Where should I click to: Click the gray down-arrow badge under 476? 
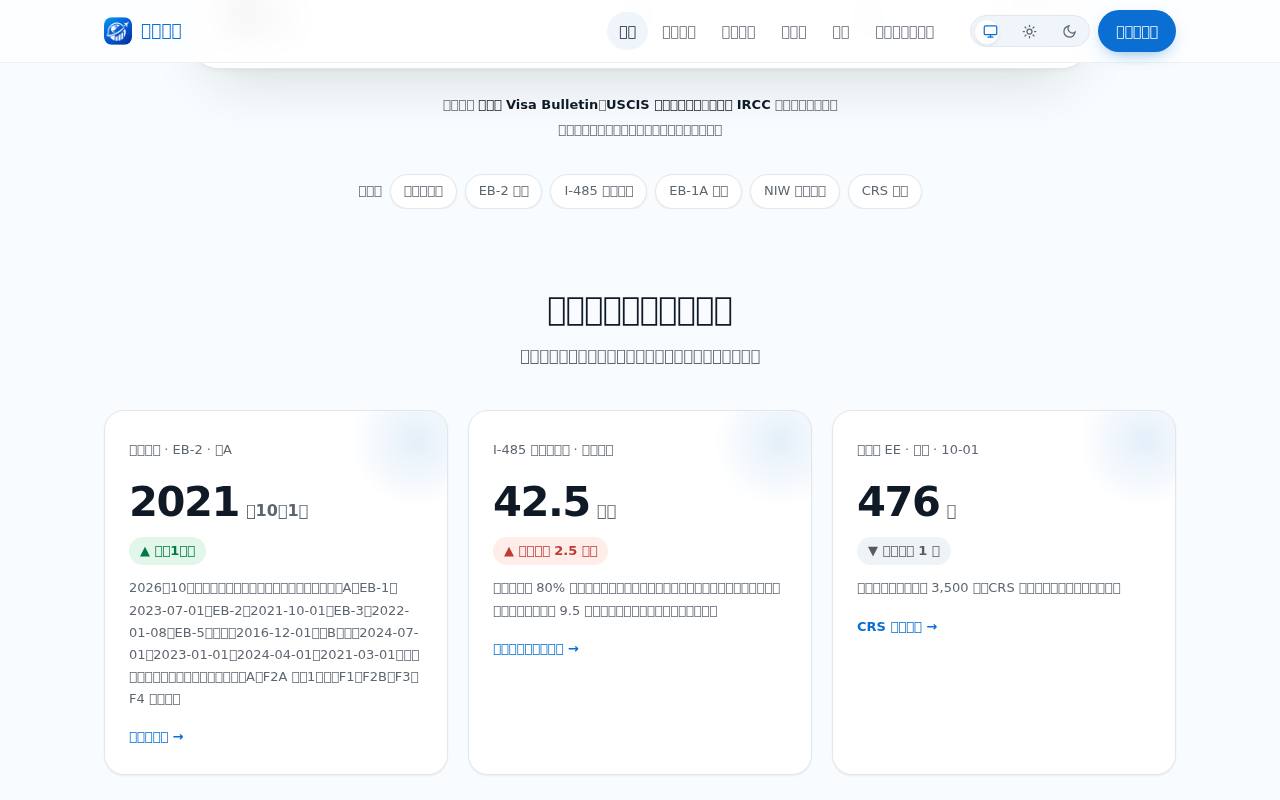[x=904, y=551]
